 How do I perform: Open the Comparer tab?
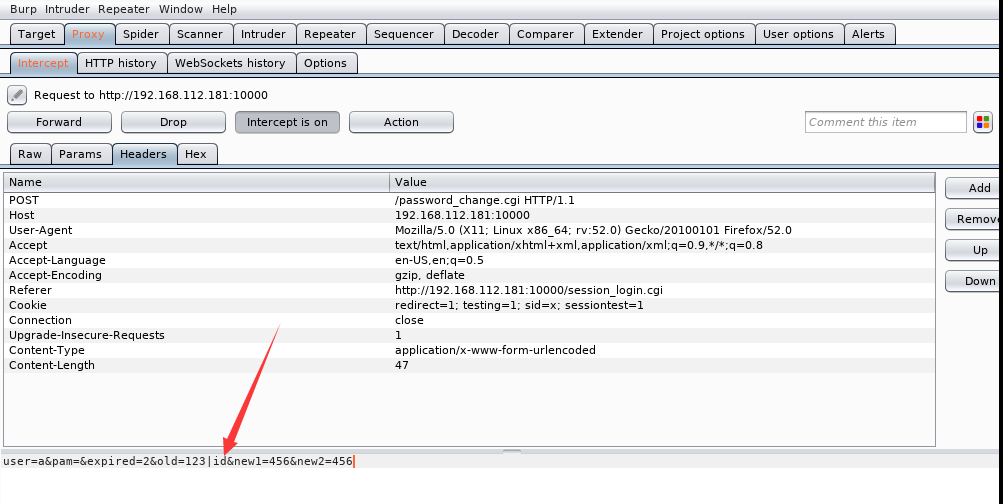coord(546,34)
